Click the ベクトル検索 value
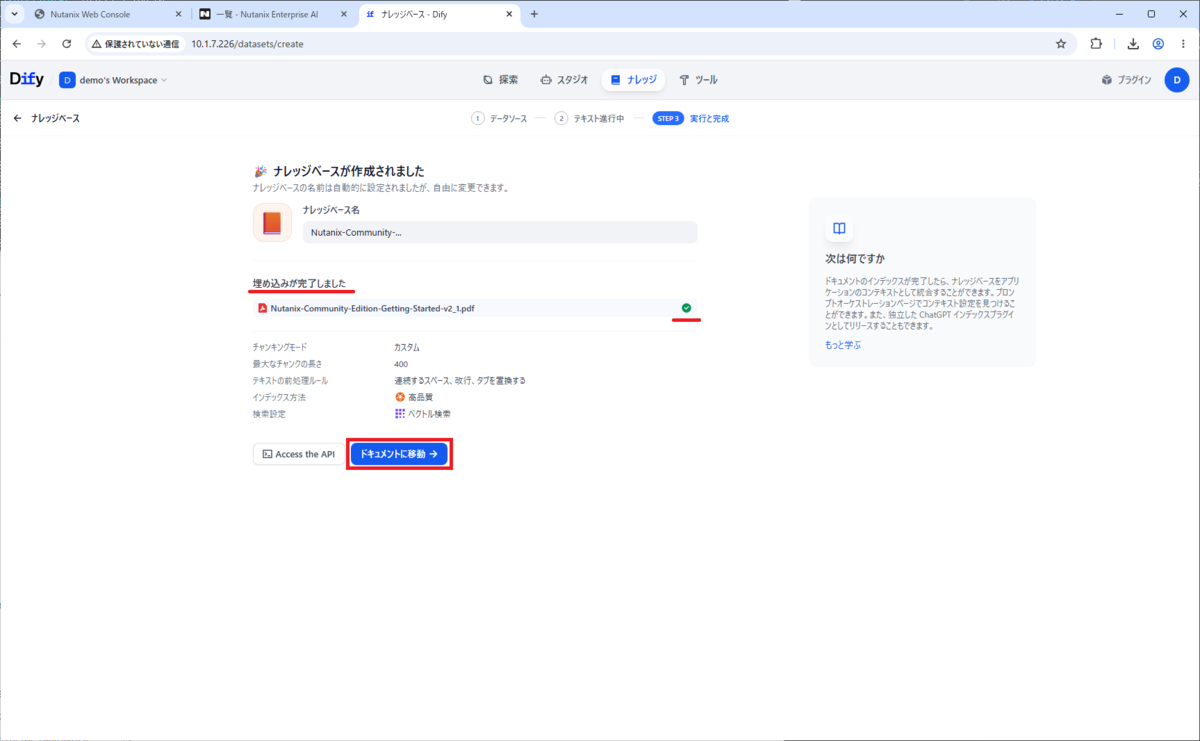This screenshot has width=1200, height=741. coord(423,414)
